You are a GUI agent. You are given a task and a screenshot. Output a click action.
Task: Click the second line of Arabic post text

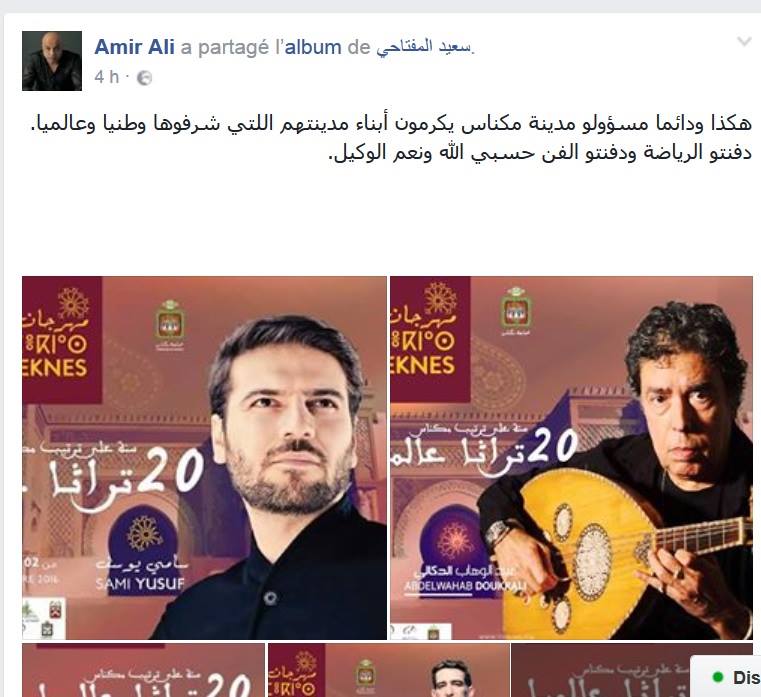point(541,153)
